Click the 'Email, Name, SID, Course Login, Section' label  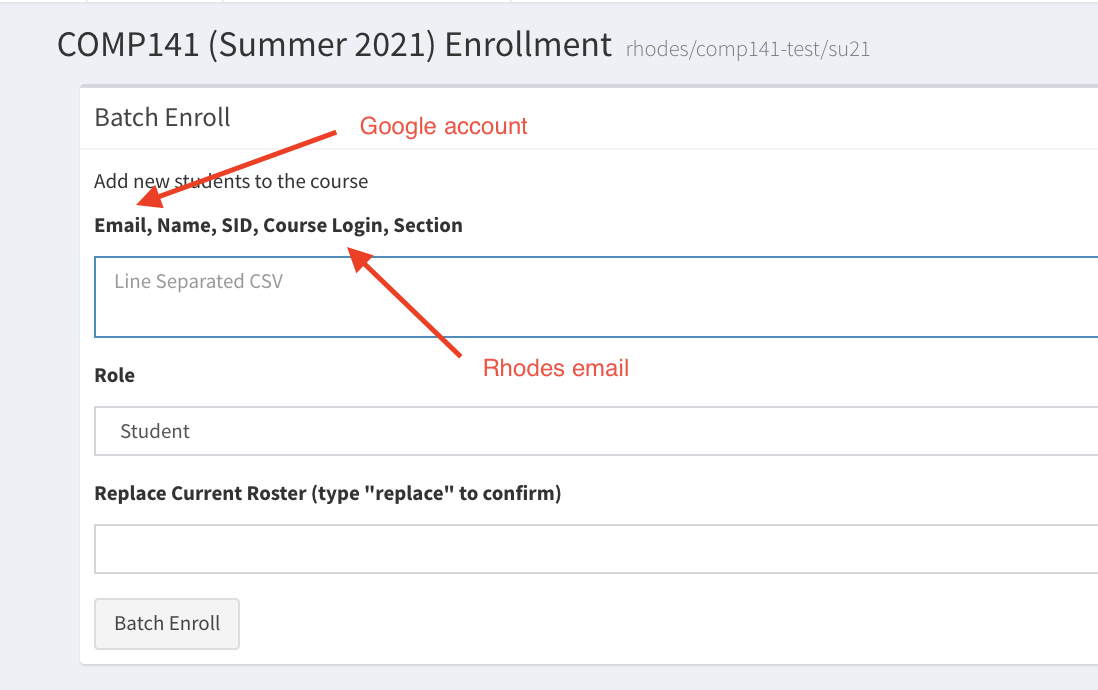click(x=278, y=225)
